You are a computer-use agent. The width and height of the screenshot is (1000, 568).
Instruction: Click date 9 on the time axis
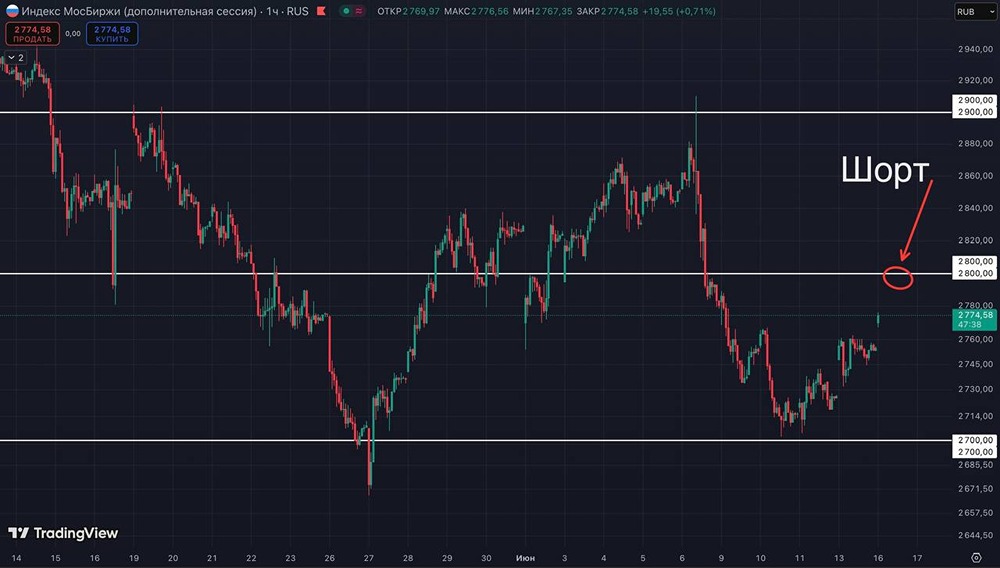tap(721, 558)
